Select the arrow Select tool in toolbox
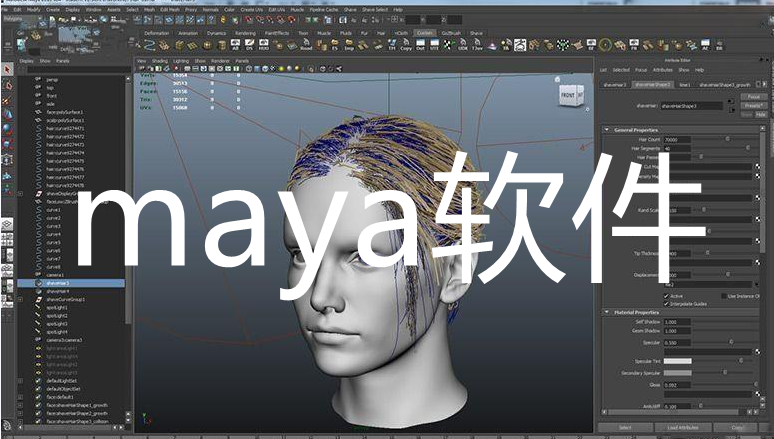This screenshot has width=774, height=439. [7, 70]
